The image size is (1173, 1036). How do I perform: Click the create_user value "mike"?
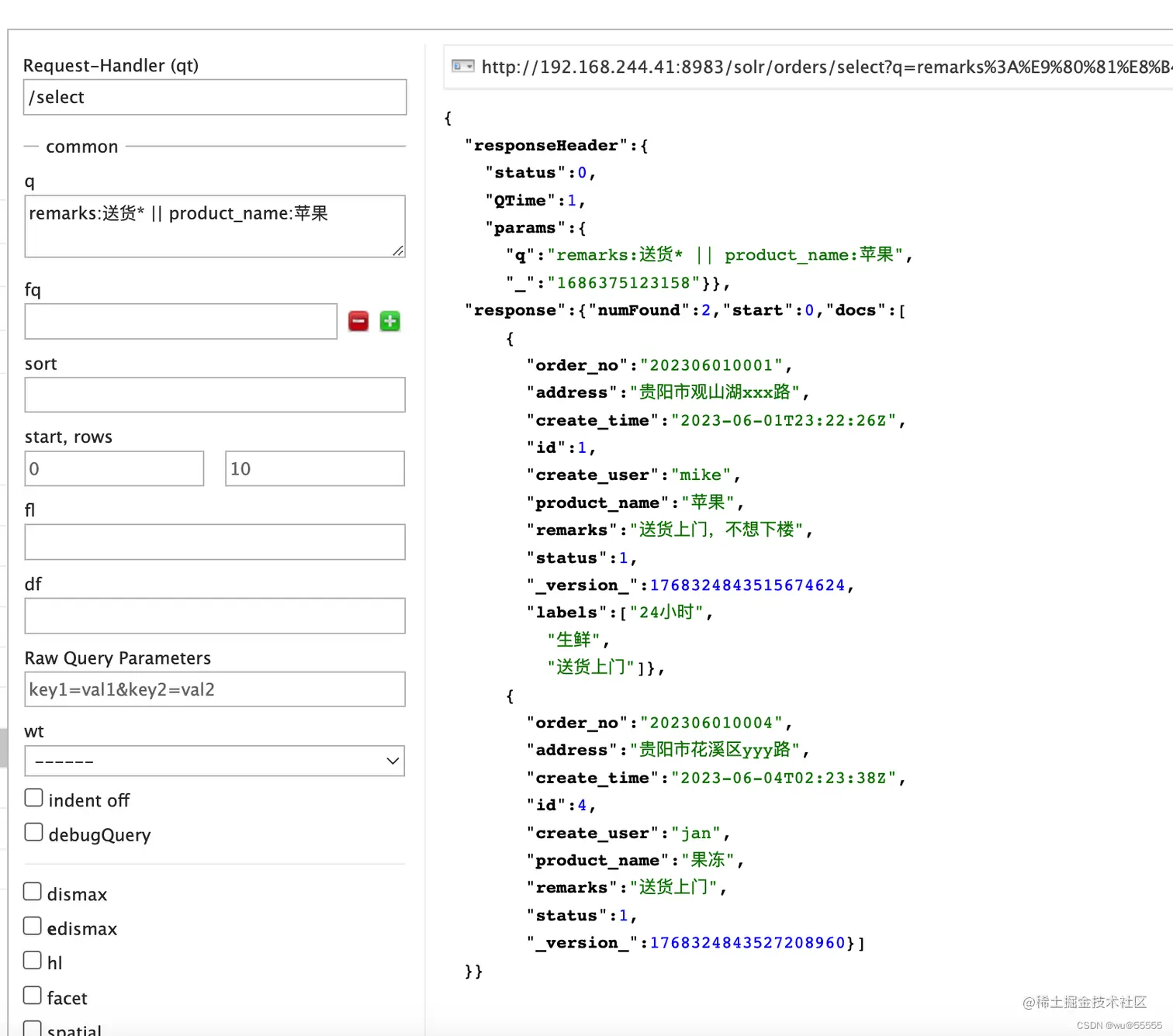[x=701, y=475]
